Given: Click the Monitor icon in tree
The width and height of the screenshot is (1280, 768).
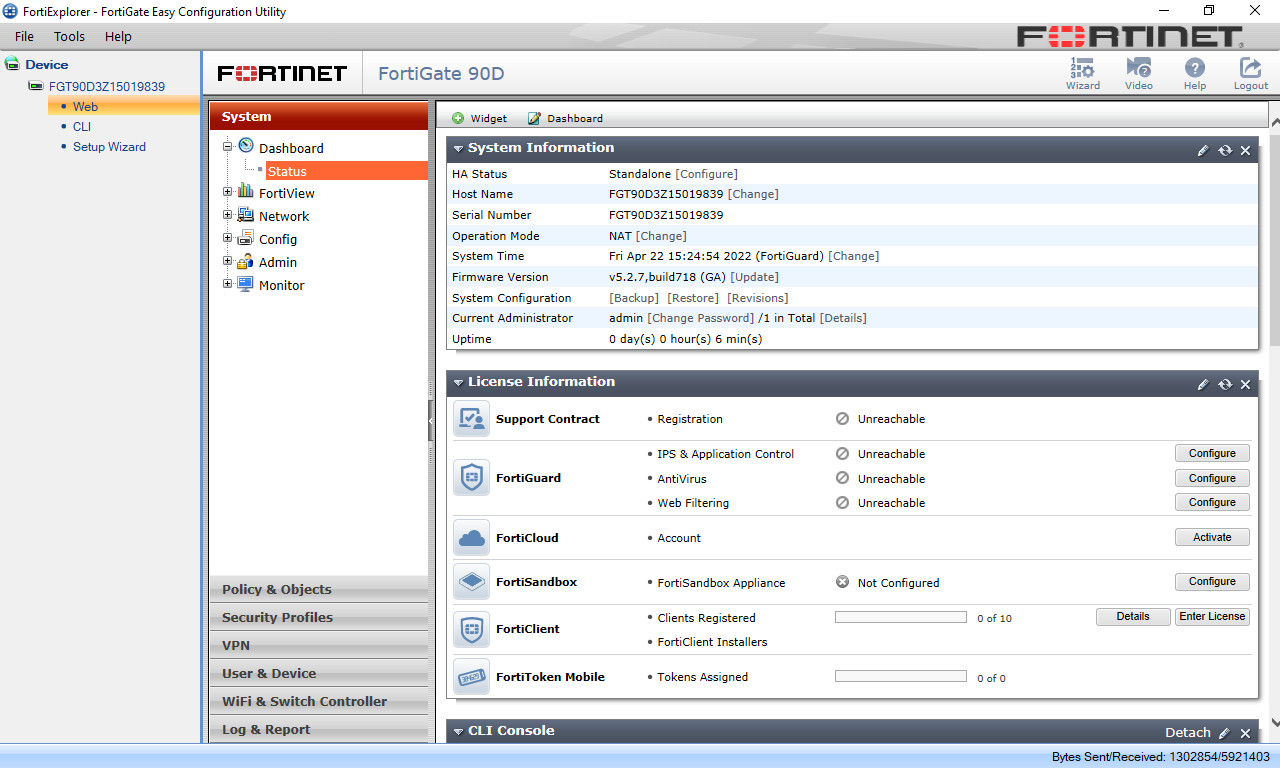Looking at the screenshot, I should point(245,284).
